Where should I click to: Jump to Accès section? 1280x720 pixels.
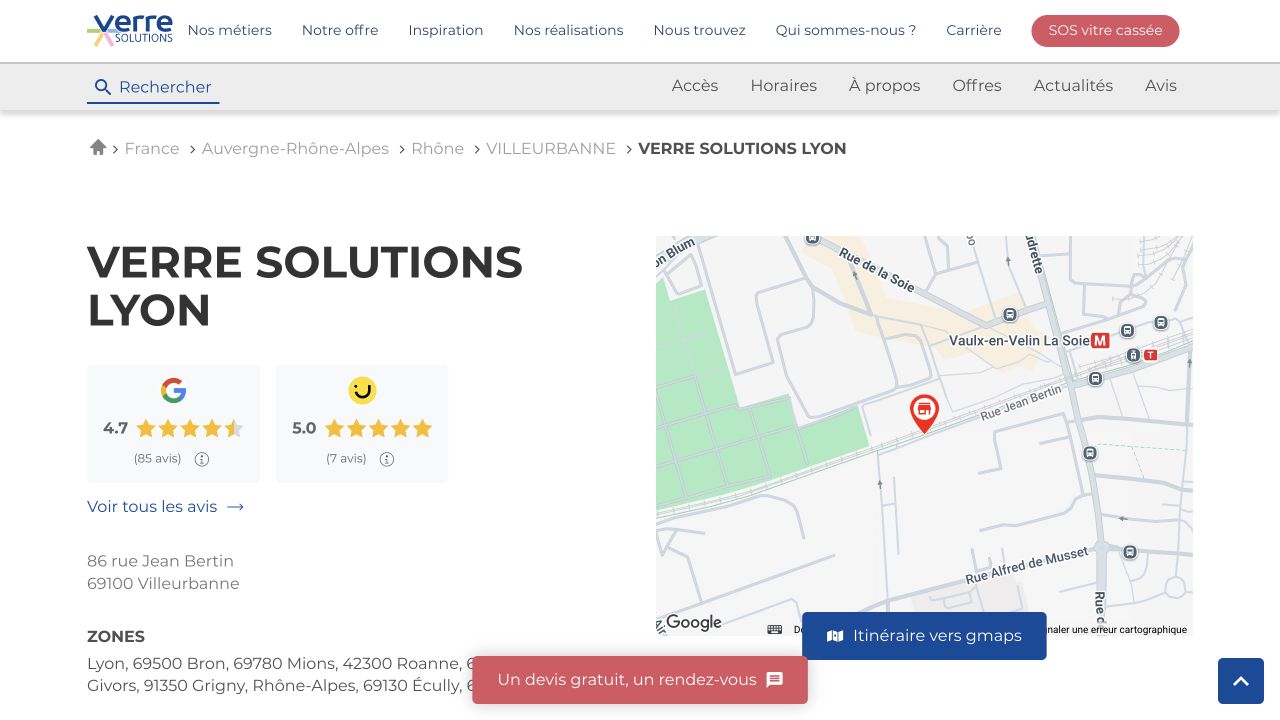695,86
